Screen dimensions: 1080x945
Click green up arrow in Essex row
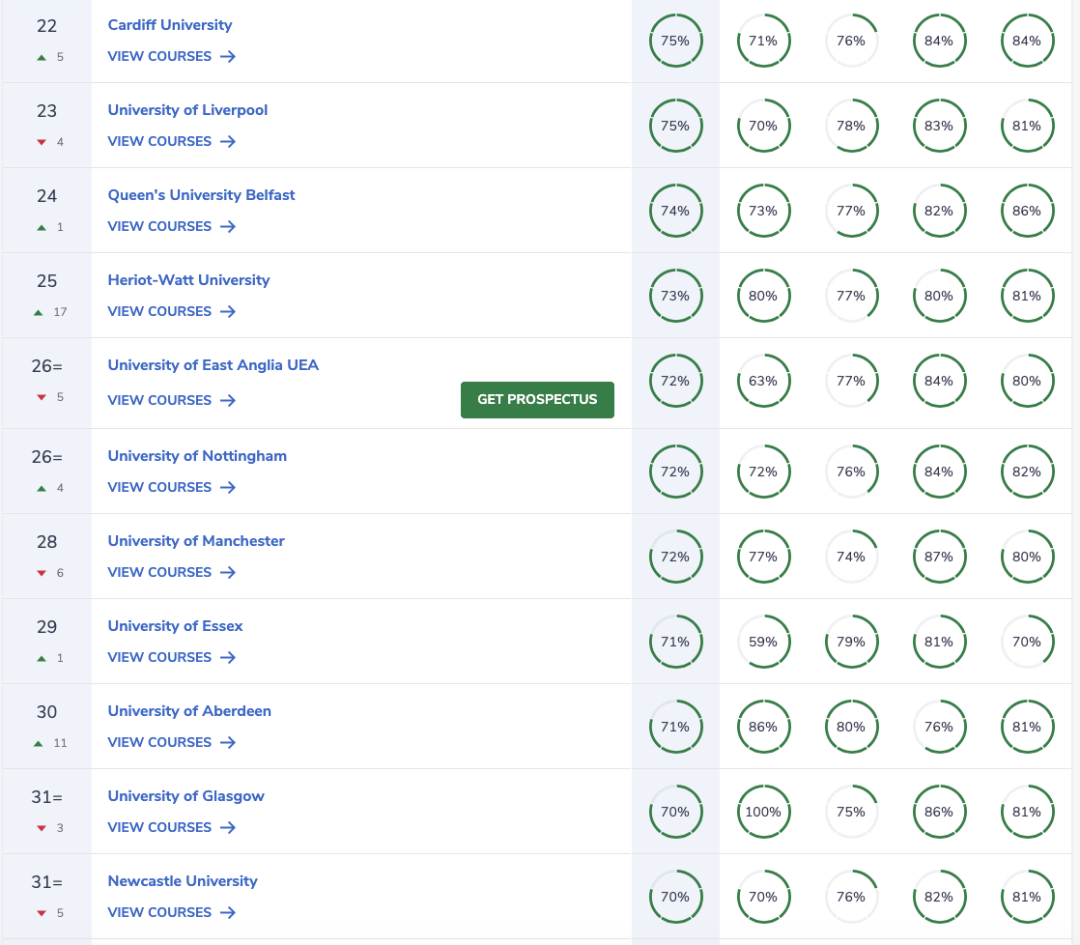point(41,659)
